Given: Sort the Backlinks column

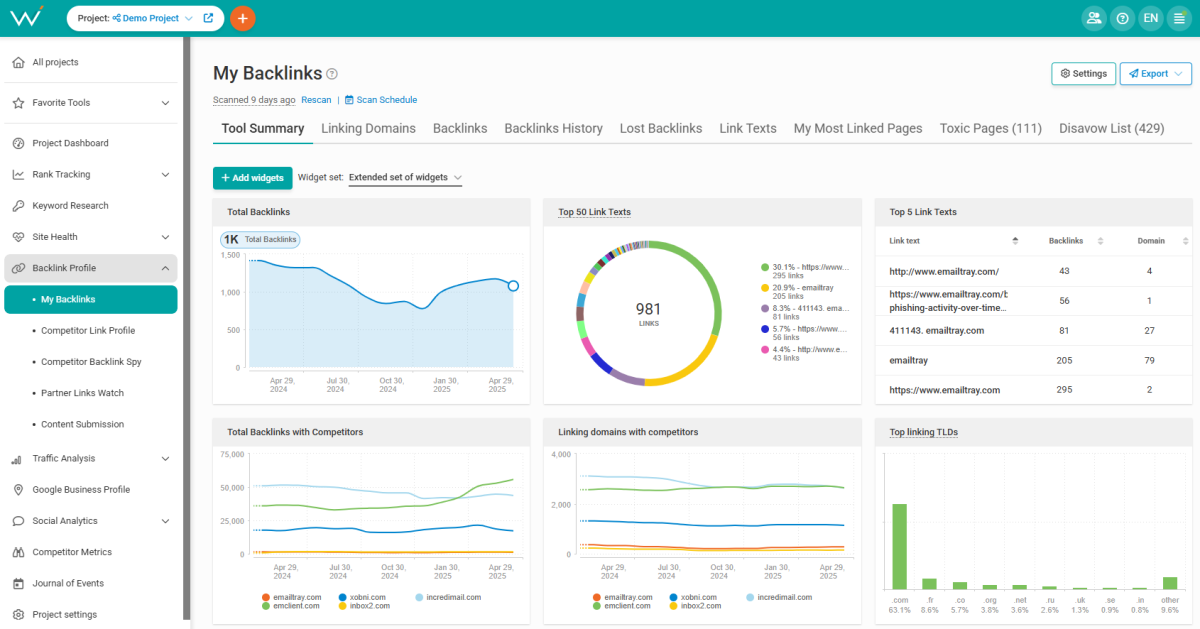Looking at the screenshot, I should coord(1100,241).
